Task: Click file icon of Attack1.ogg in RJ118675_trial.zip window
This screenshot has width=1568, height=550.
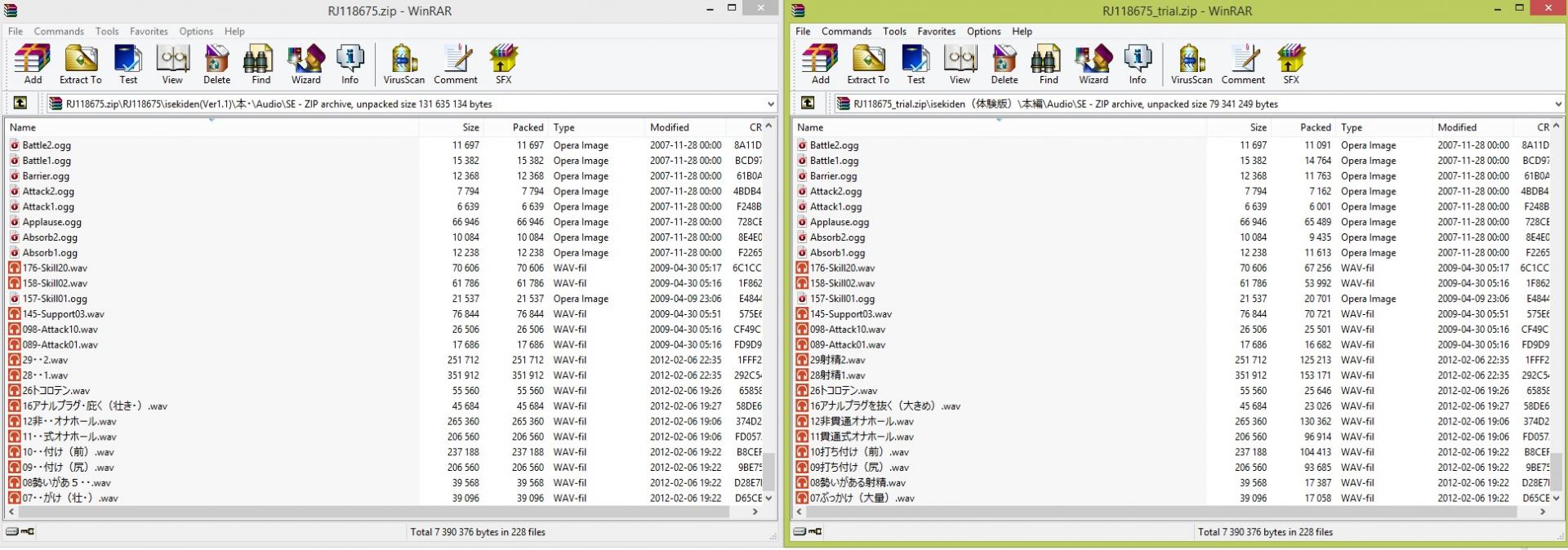Action: pyautogui.click(x=802, y=206)
